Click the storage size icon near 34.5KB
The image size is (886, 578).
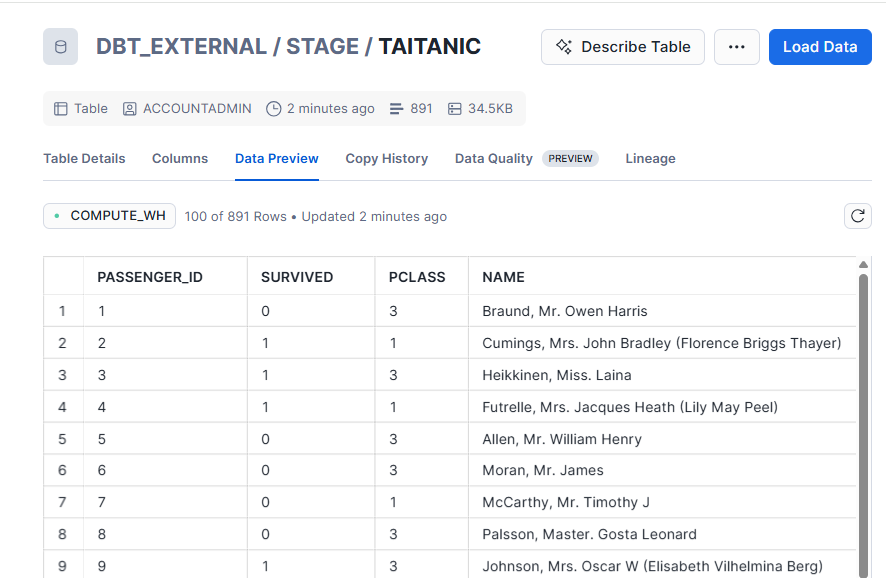point(455,108)
